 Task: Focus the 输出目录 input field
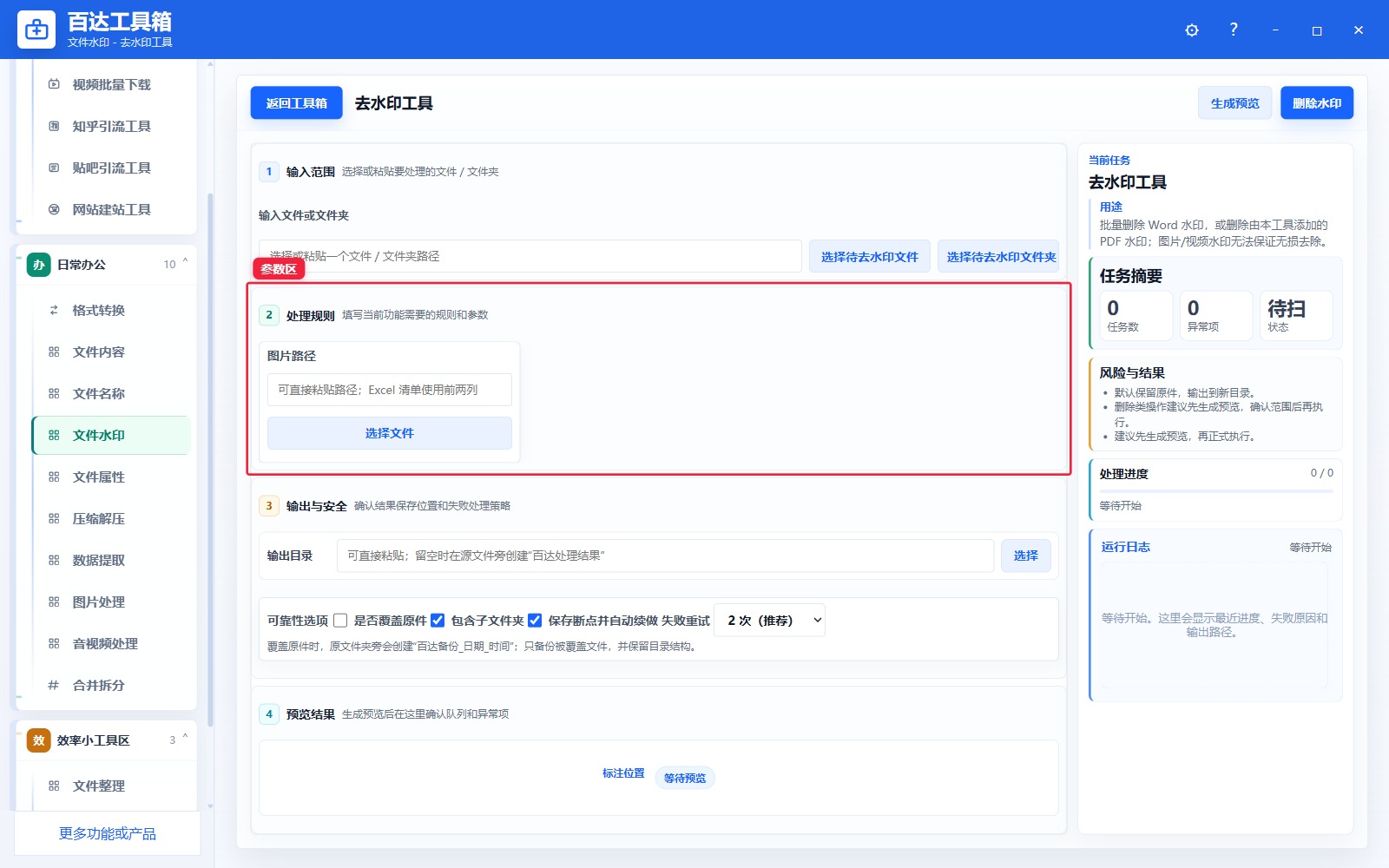(x=665, y=556)
